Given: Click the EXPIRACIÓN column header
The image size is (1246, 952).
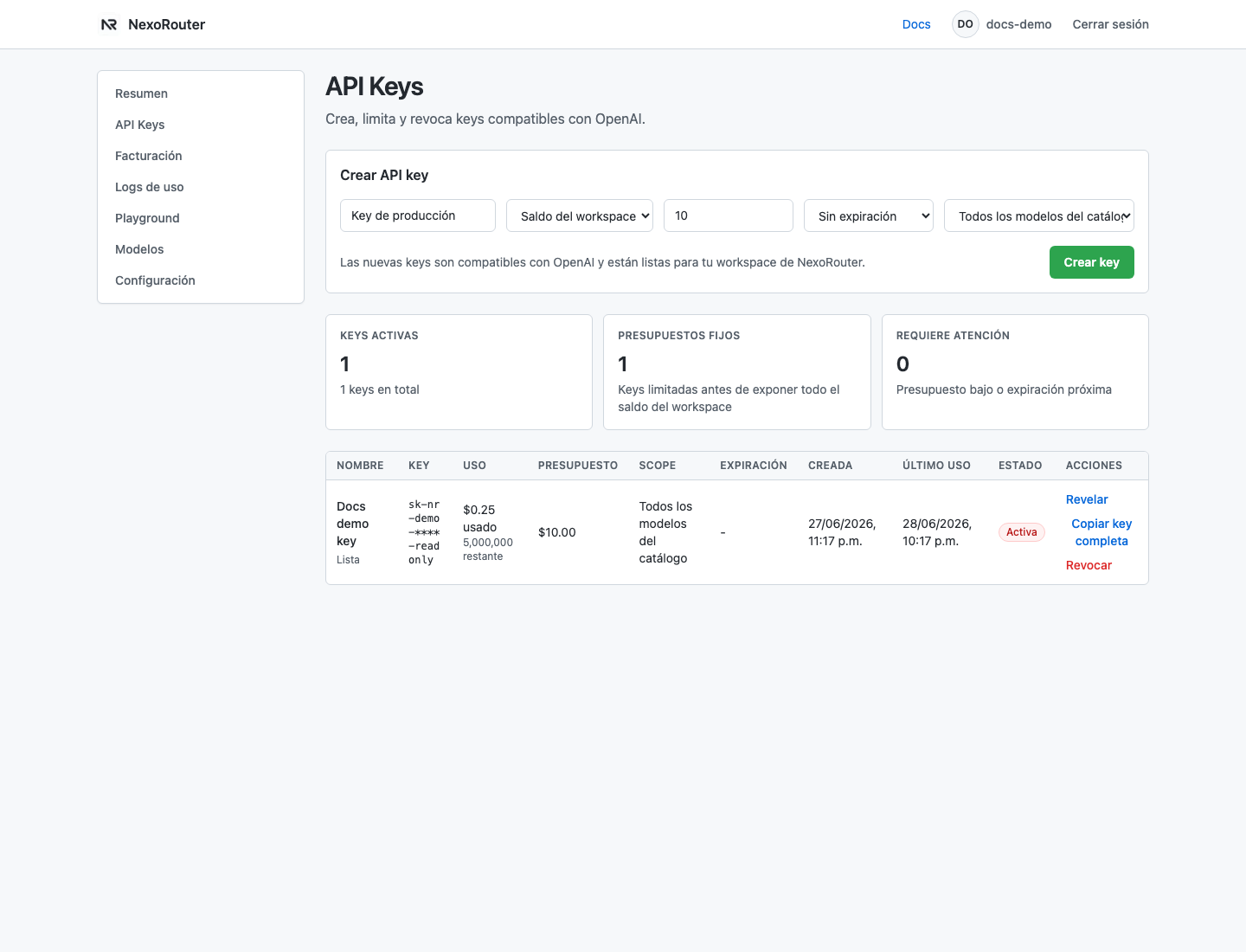Looking at the screenshot, I should point(754,466).
